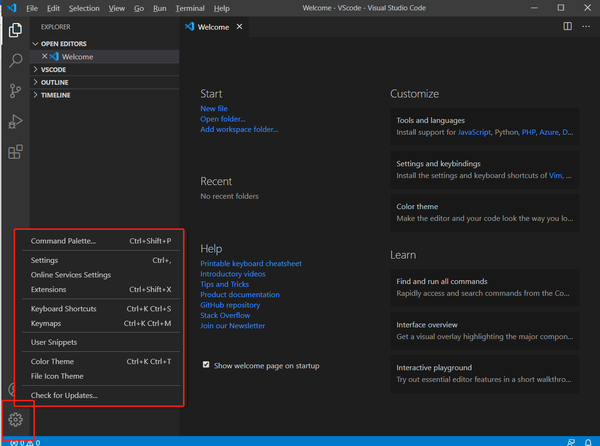
Task: Open the Run and Debug icon
Action: pos(15,122)
